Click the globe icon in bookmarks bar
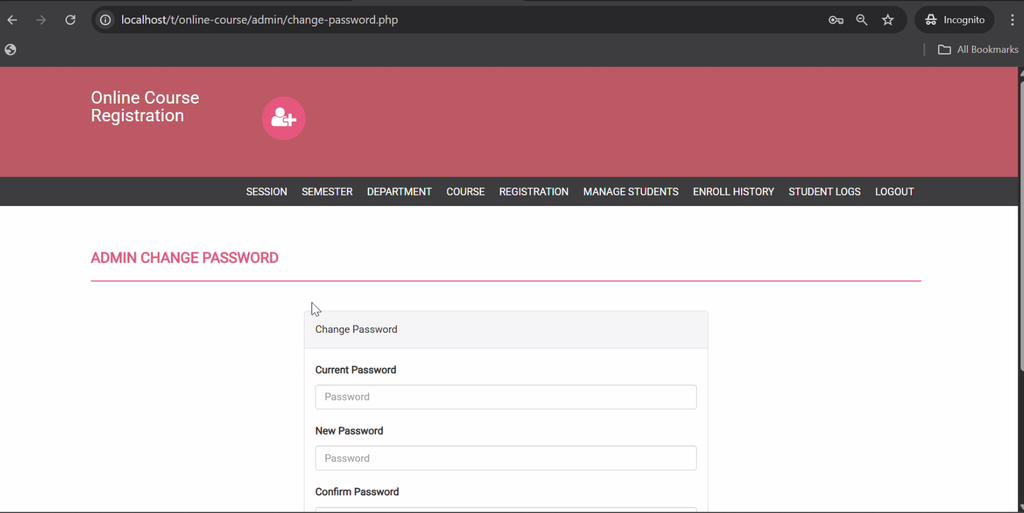 pyautogui.click(x=10, y=50)
